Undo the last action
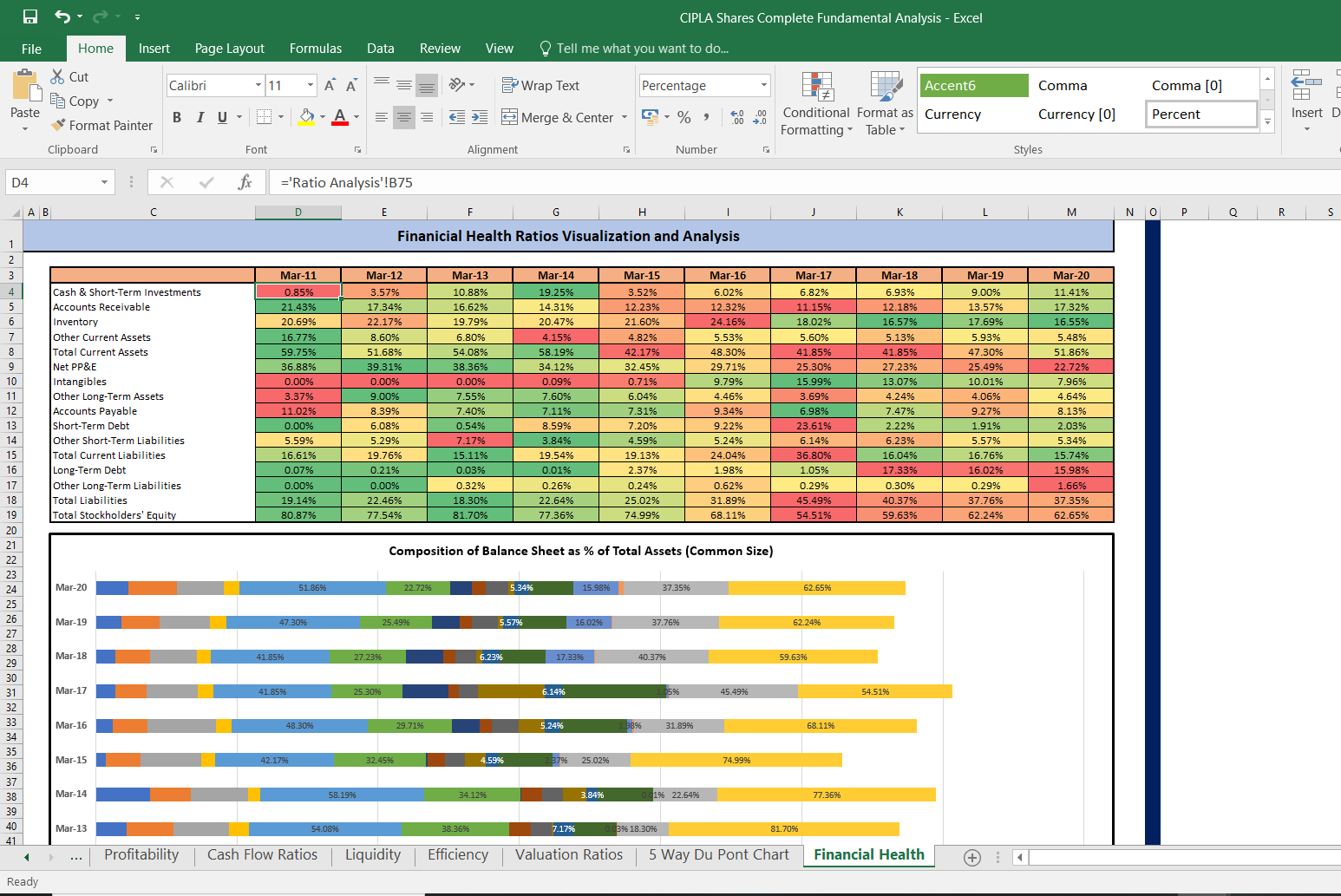The width and height of the screenshot is (1341, 896). click(x=62, y=16)
